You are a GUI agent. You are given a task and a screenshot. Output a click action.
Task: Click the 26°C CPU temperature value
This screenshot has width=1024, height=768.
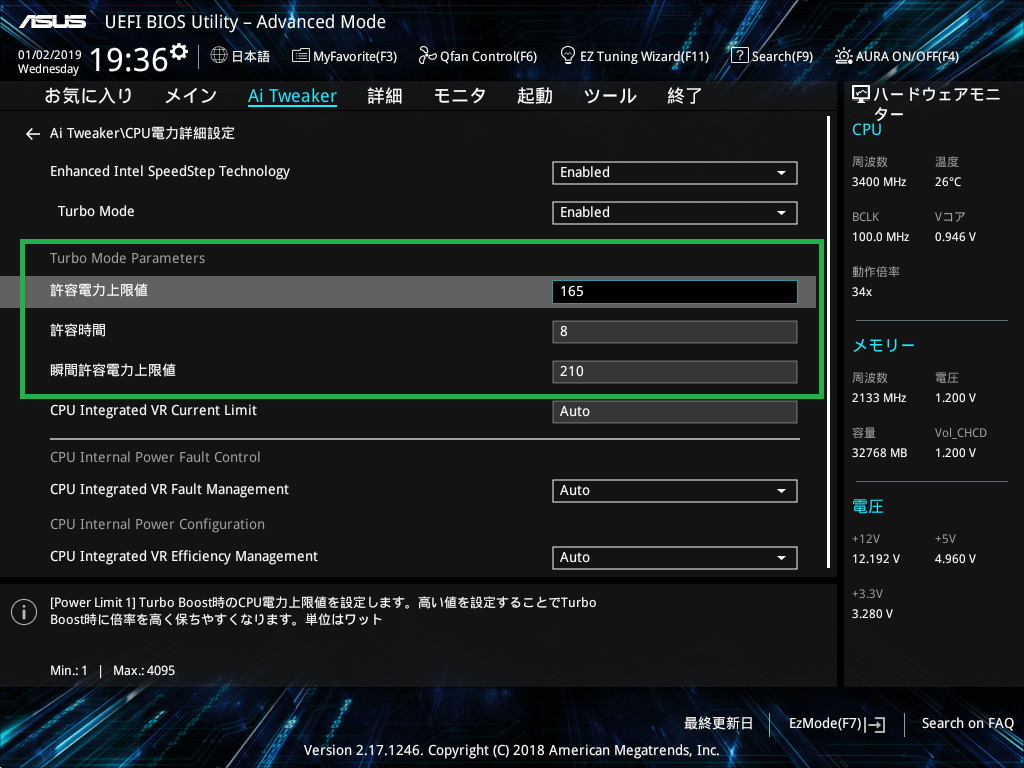(x=948, y=182)
